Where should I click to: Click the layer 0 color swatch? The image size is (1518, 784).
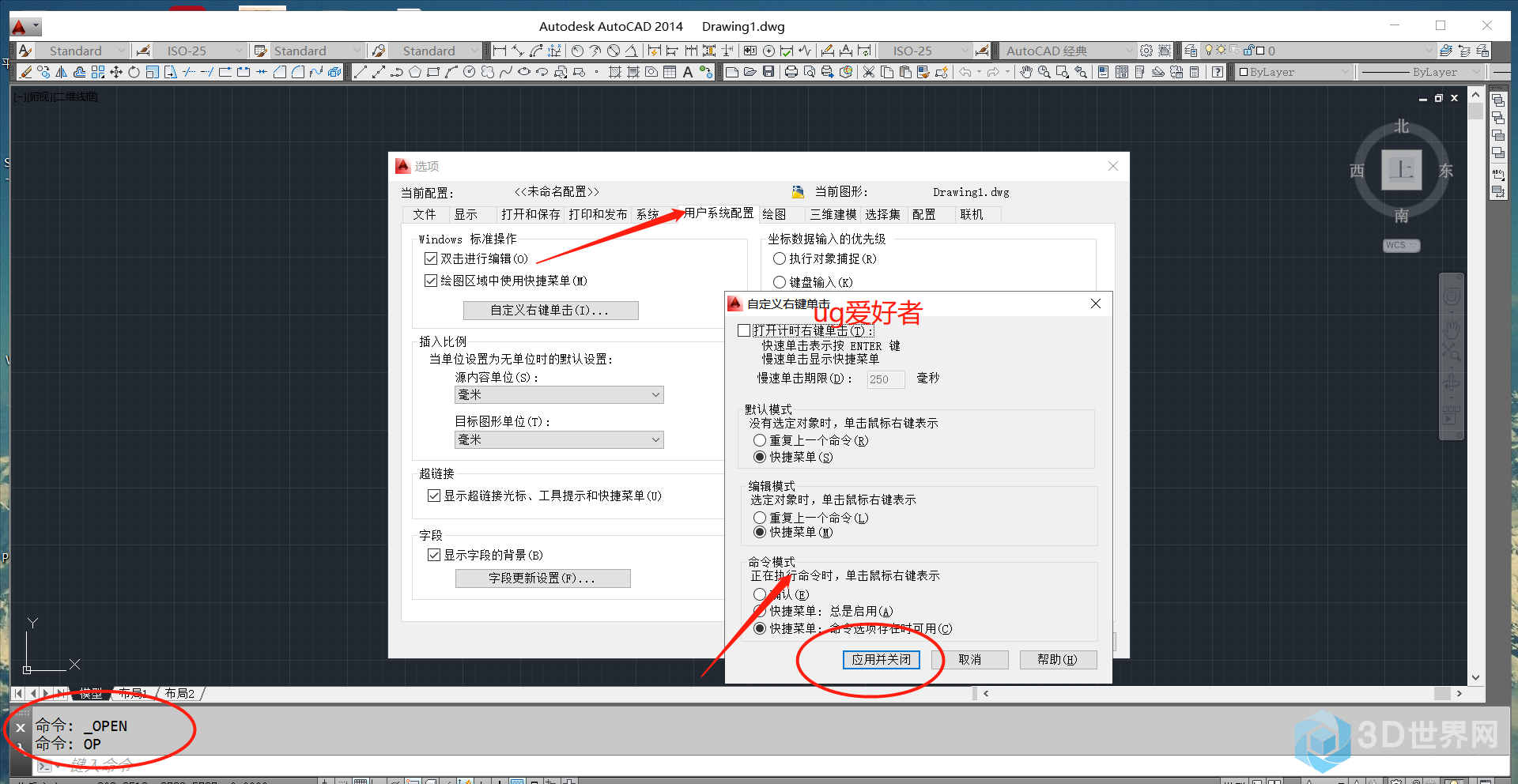[1260, 51]
